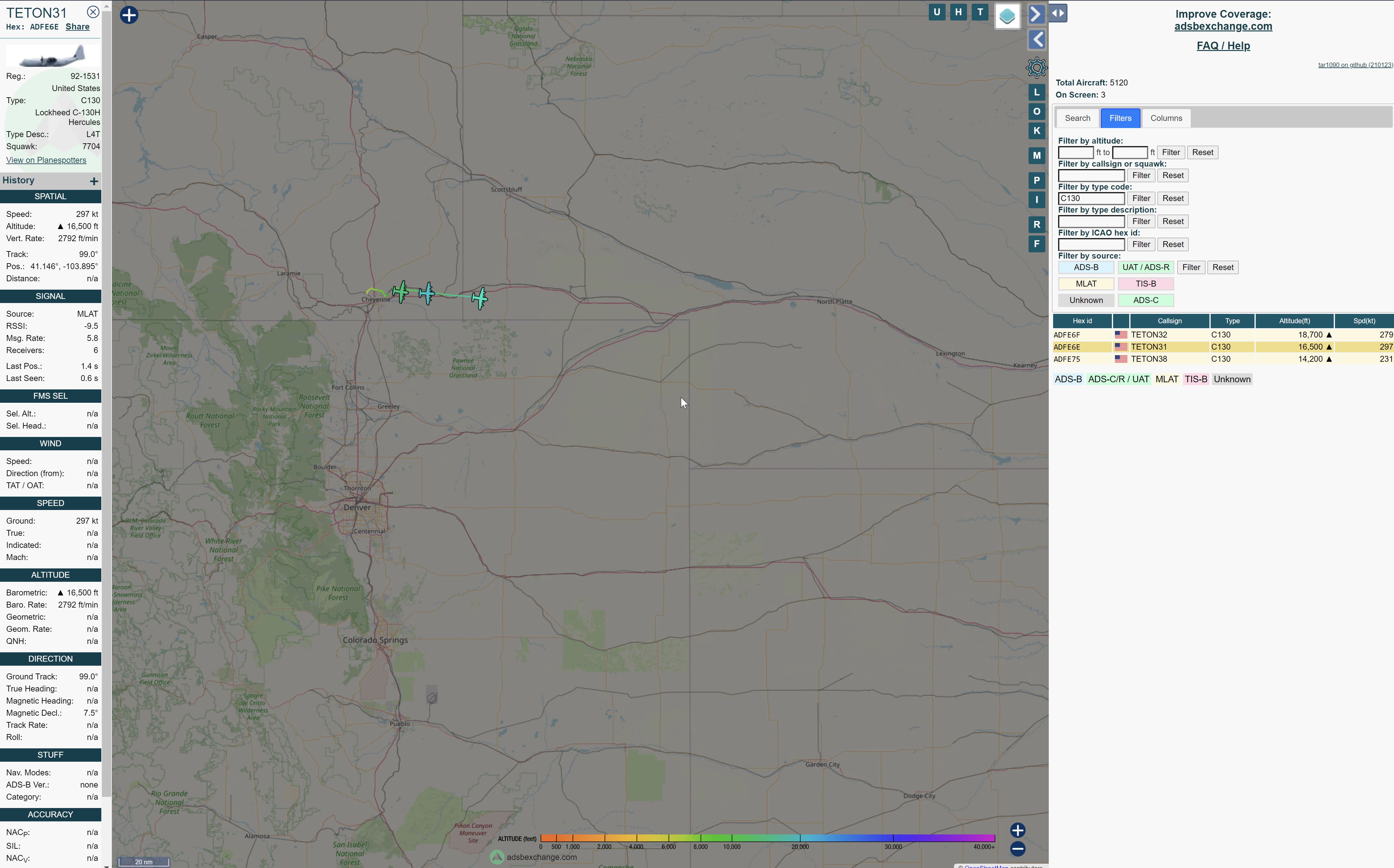Select UAT / ADS-R source filter option

(1145, 268)
